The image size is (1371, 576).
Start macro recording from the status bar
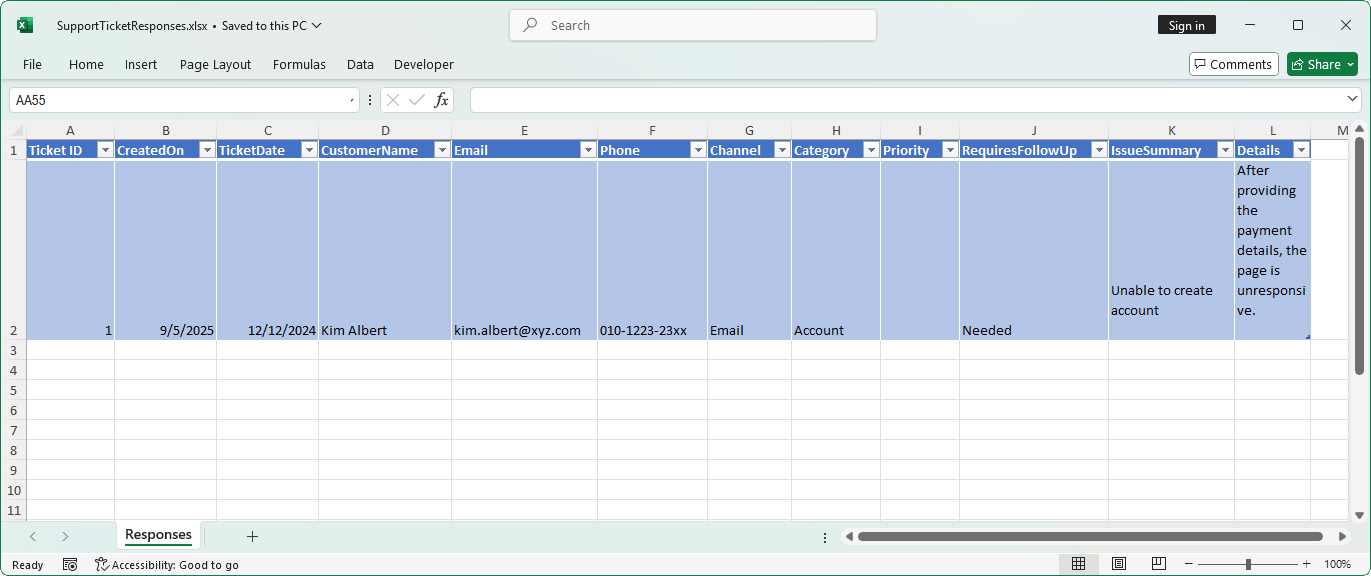tap(70, 564)
